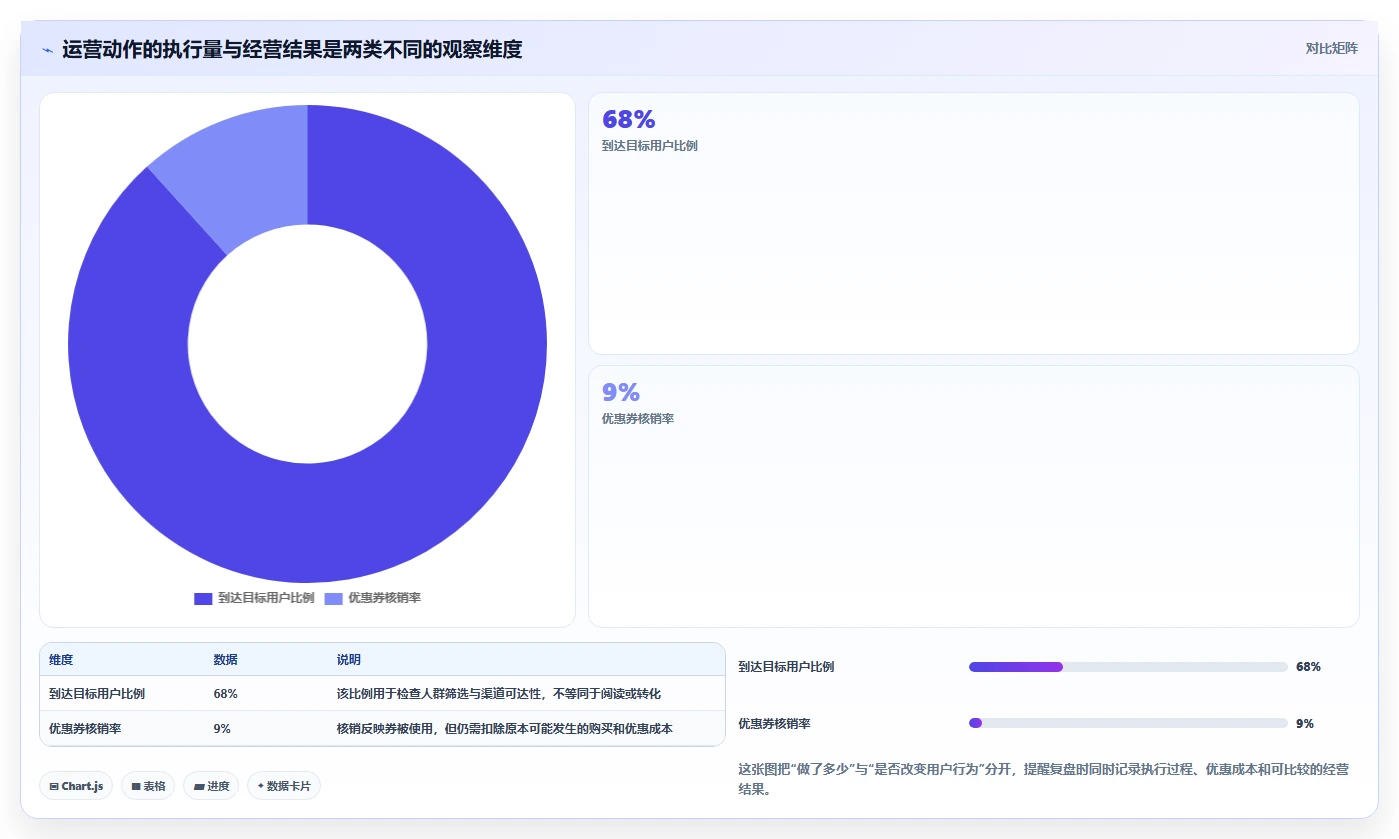Viewport: 1399px width, 839px height.
Task: Click the 对比矩阵 label in the header
Action: pos(1331,48)
